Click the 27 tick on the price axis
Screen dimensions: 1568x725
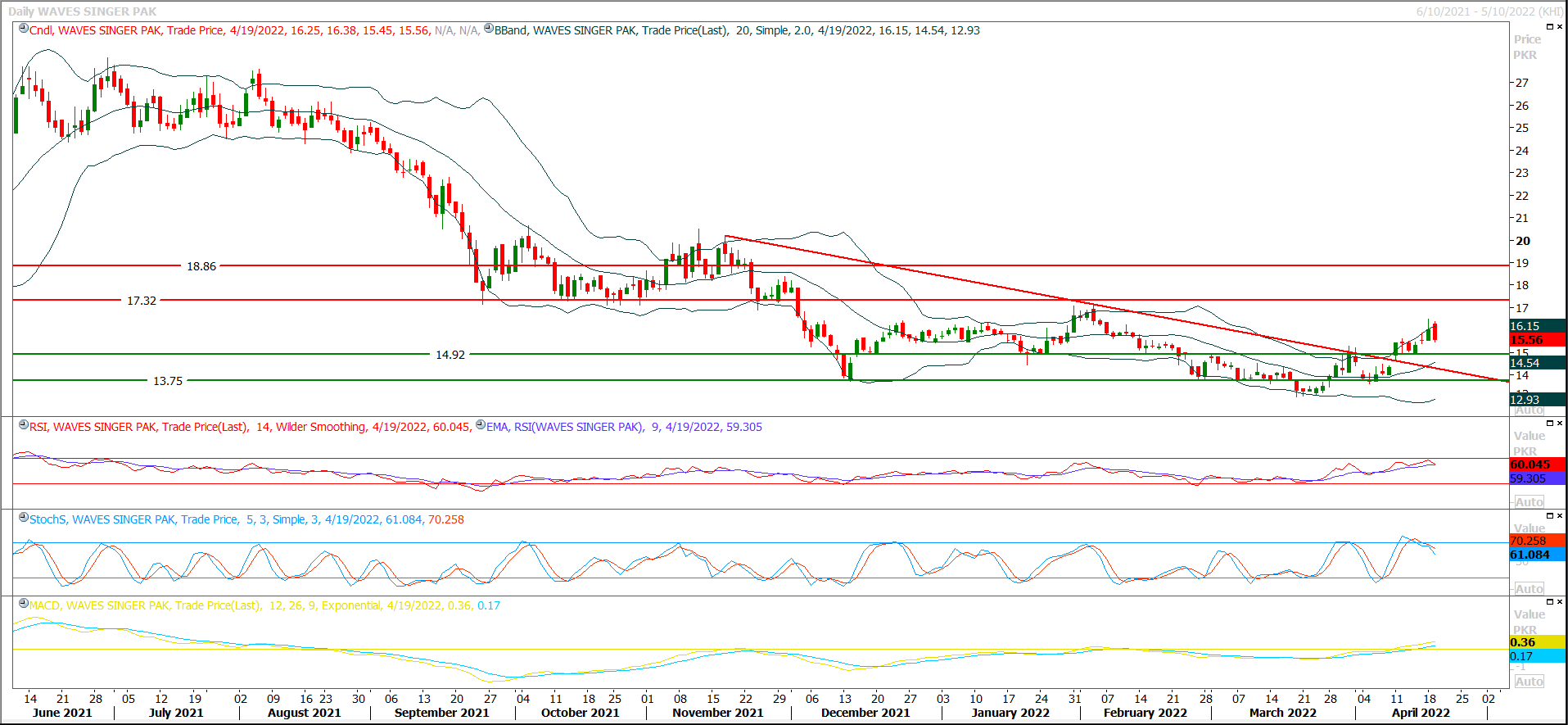[1522, 83]
